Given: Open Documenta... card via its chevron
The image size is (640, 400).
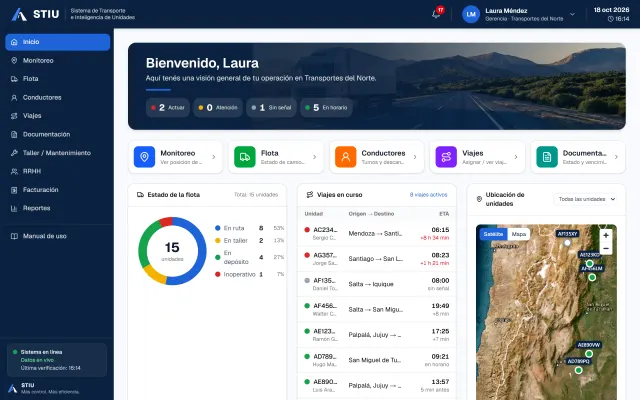Looking at the screenshot, I should click(x=616, y=157).
